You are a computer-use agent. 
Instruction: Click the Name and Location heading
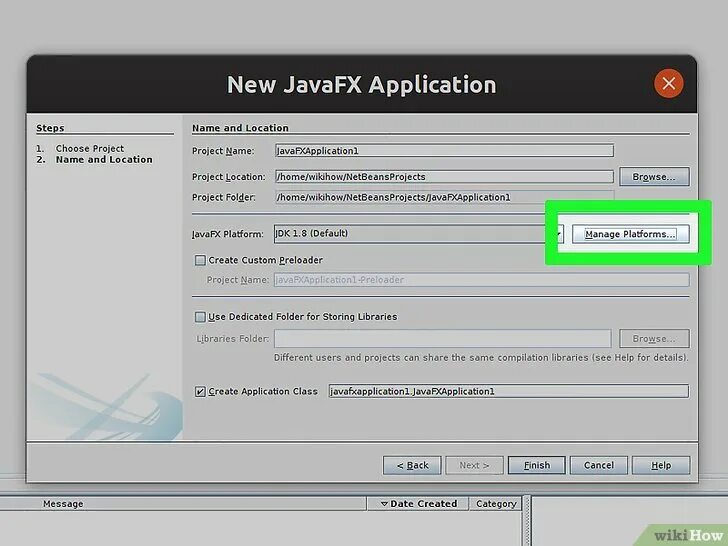pos(240,128)
